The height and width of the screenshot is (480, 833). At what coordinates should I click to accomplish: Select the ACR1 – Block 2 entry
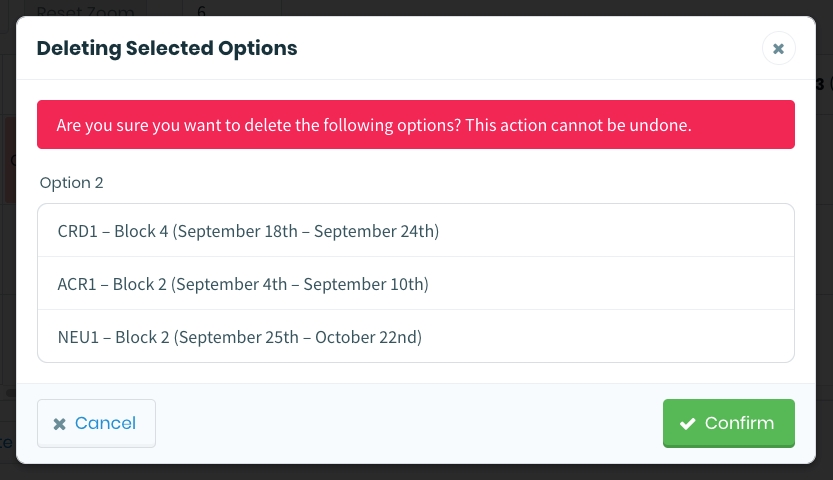point(243,284)
